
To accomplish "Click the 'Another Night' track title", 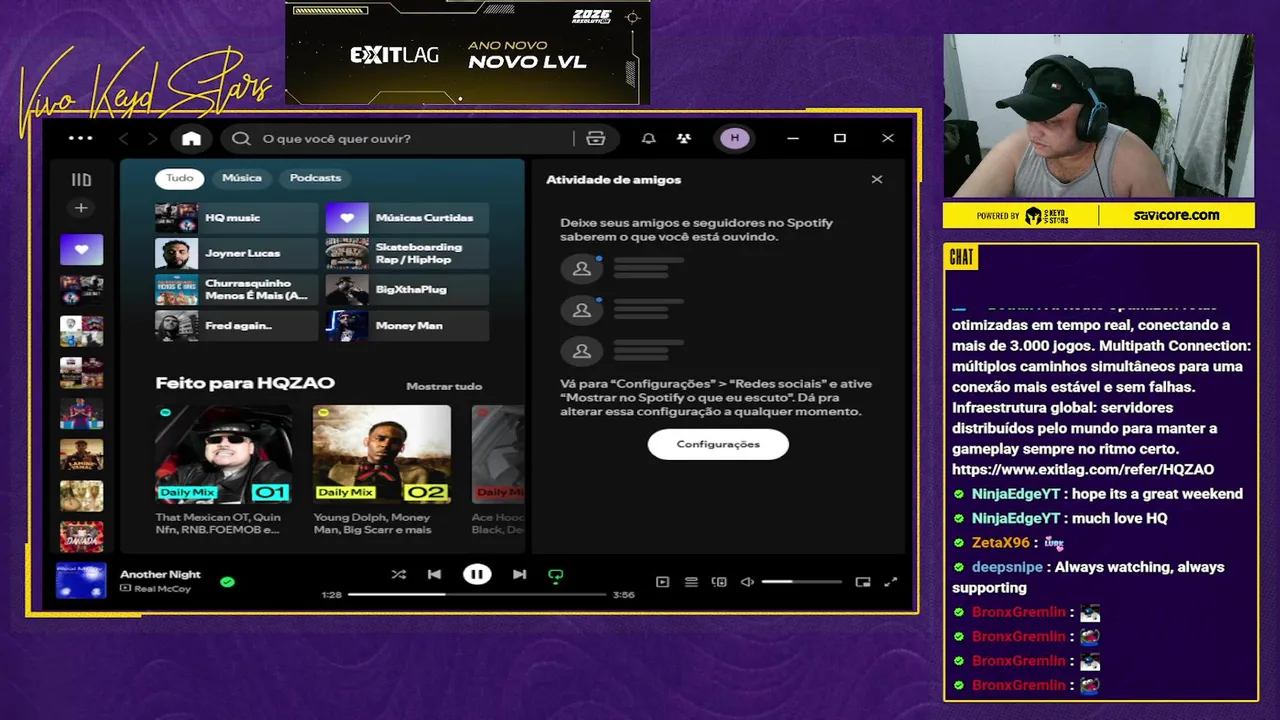I will (160, 574).
